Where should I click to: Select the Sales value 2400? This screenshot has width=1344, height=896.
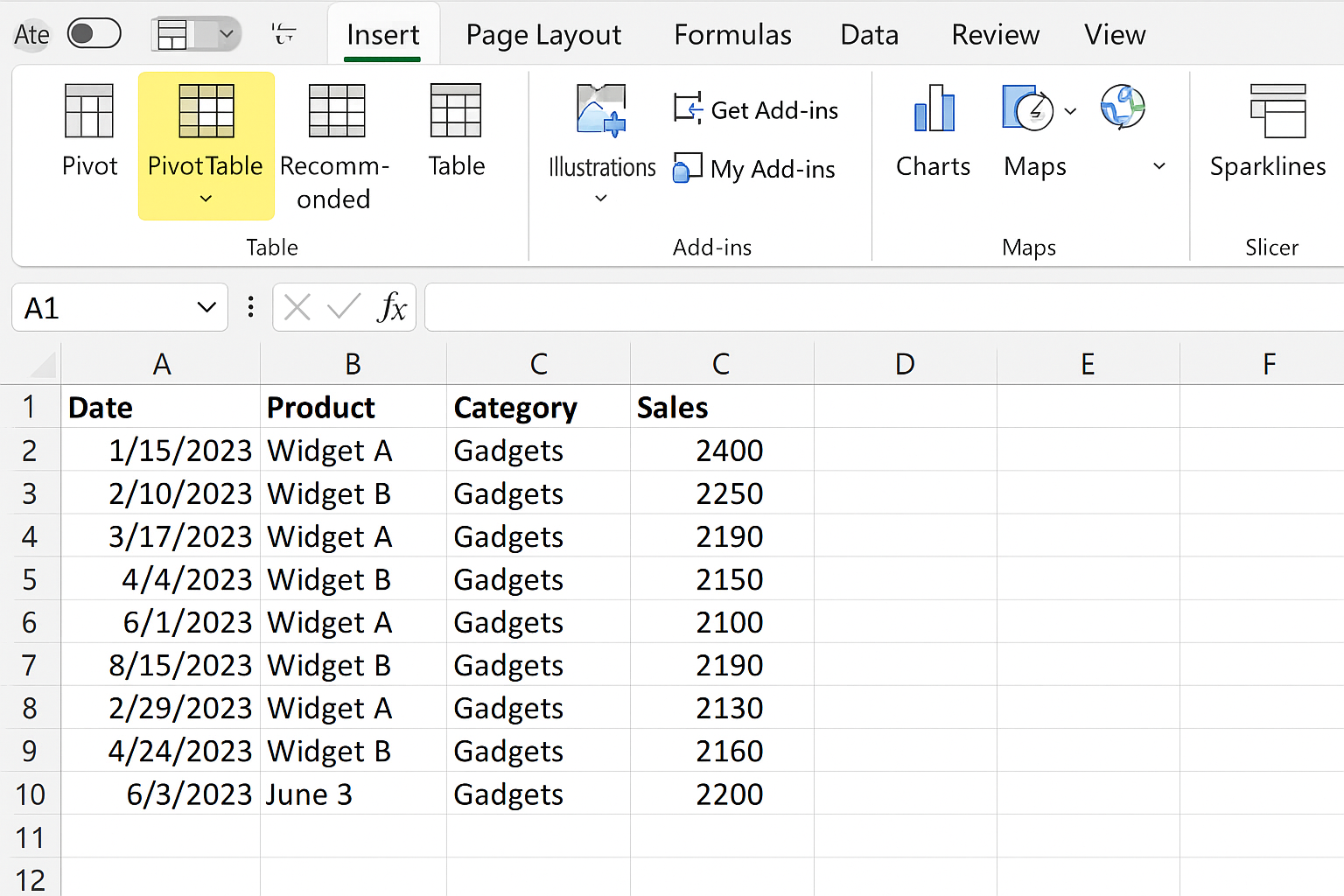[722, 451]
